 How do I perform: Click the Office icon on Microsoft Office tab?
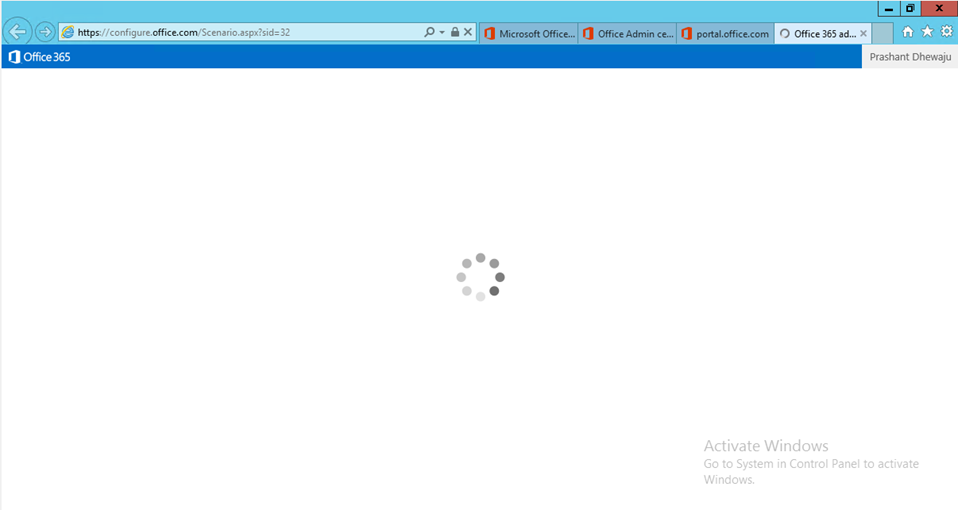[x=489, y=34]
